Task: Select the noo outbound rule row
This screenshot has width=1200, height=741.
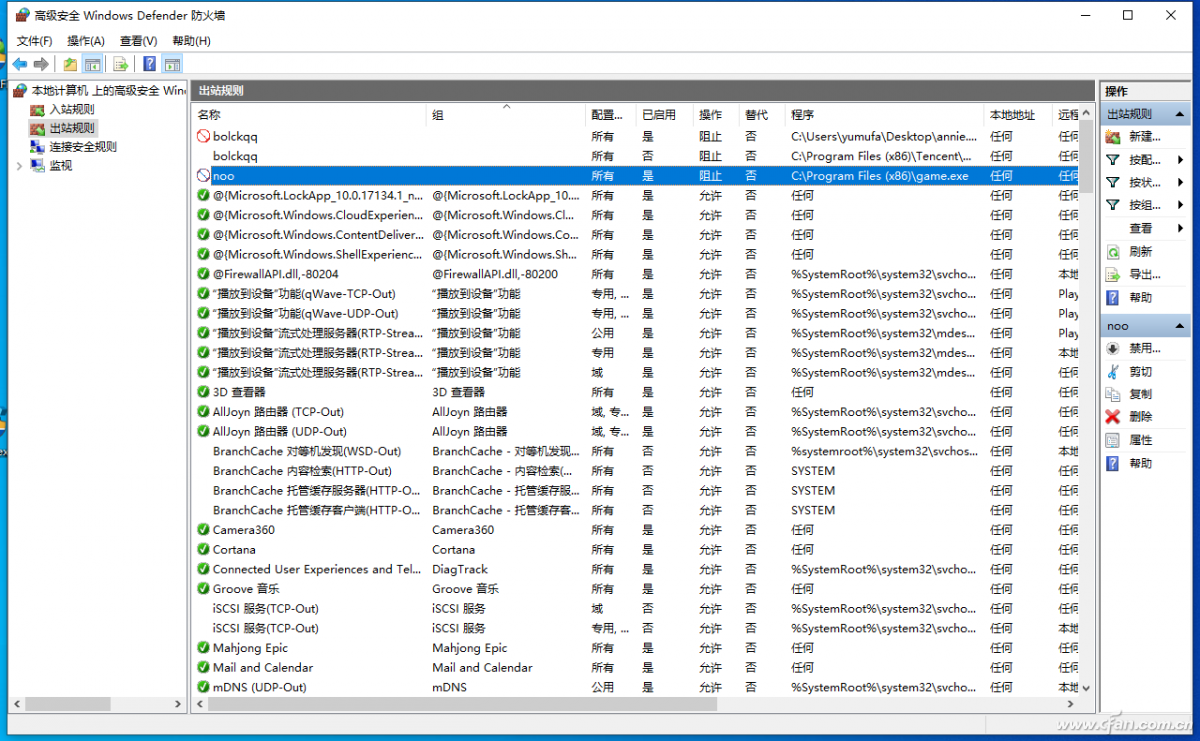Action: coord(636,176)
